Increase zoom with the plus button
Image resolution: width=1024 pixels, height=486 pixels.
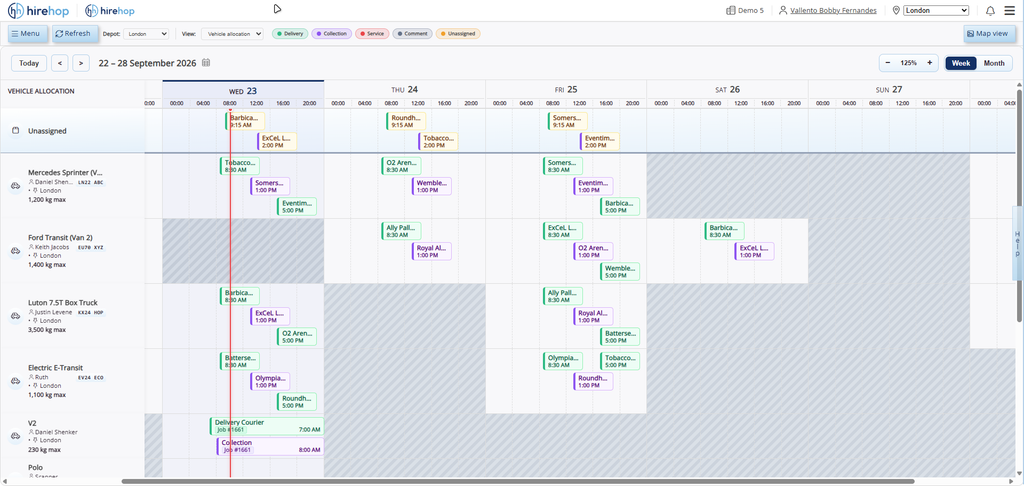[929, 63]
